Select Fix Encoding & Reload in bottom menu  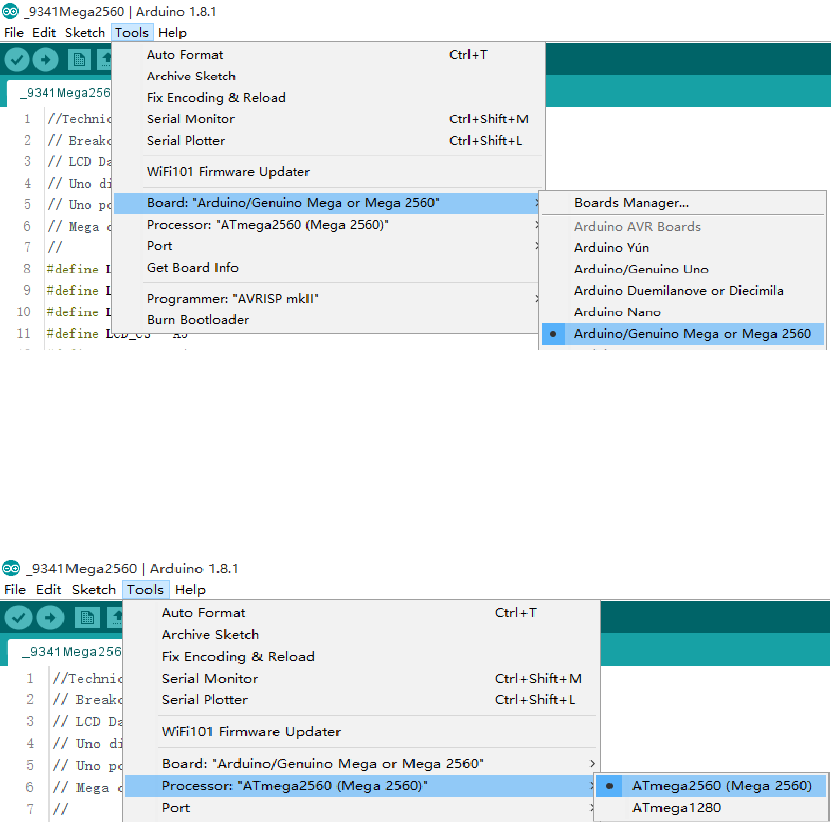361,657
